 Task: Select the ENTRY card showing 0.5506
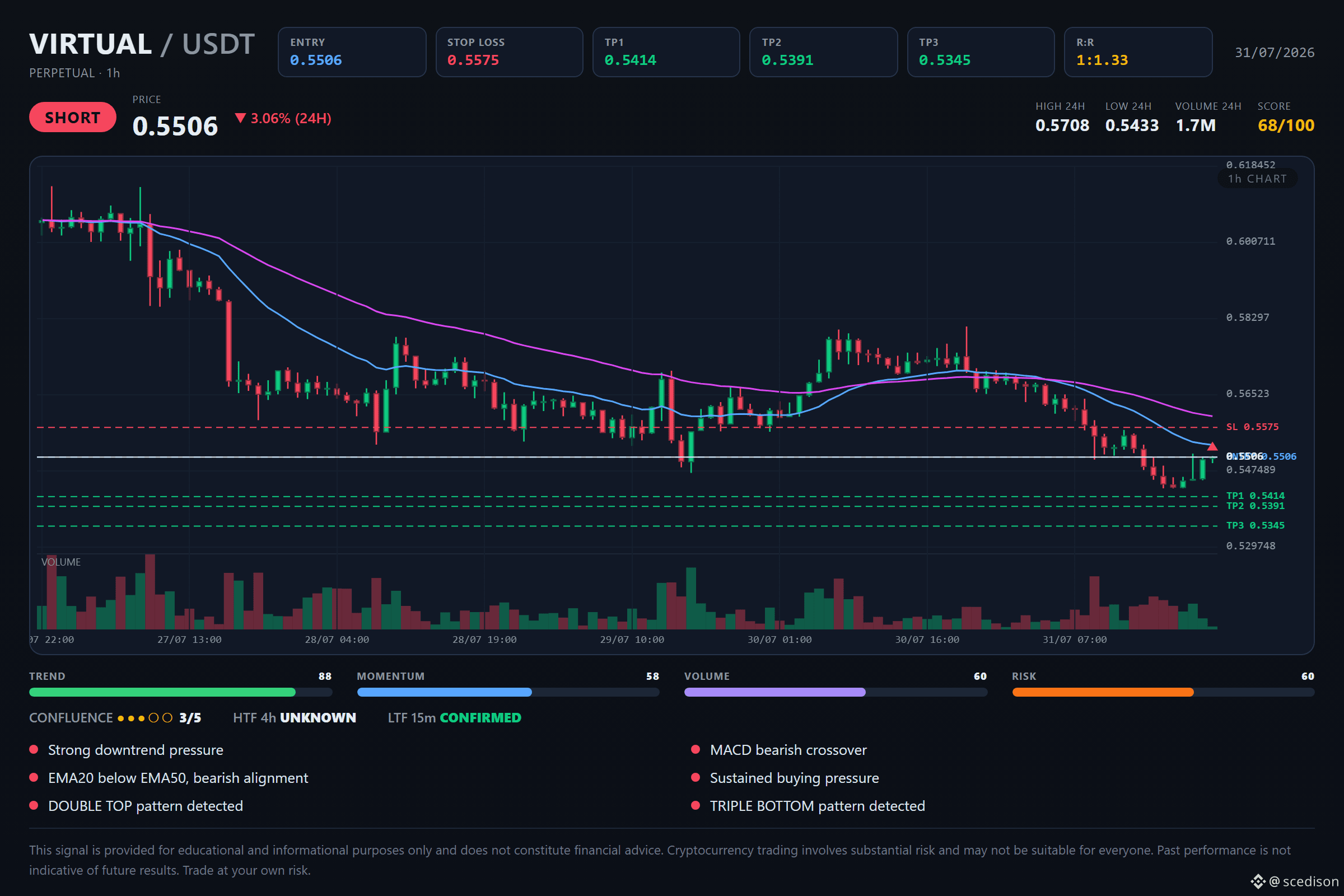[x=352, y=52]
